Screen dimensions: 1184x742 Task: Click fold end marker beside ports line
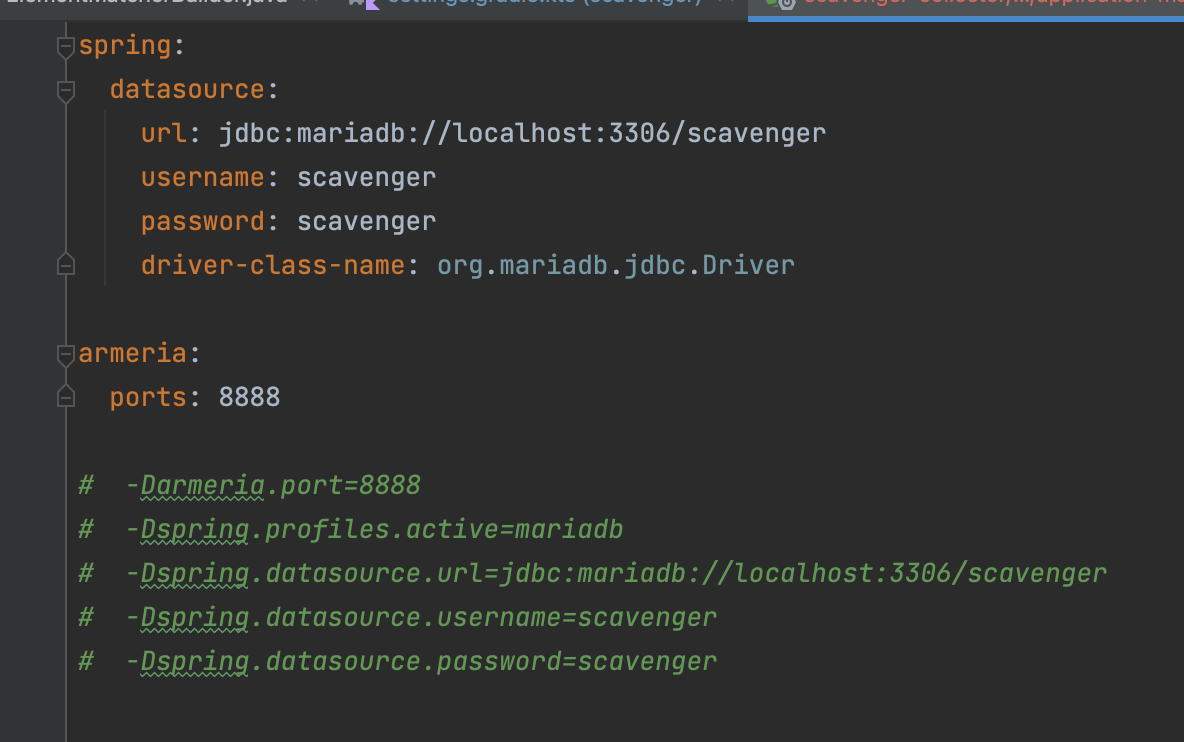[66, 397]
